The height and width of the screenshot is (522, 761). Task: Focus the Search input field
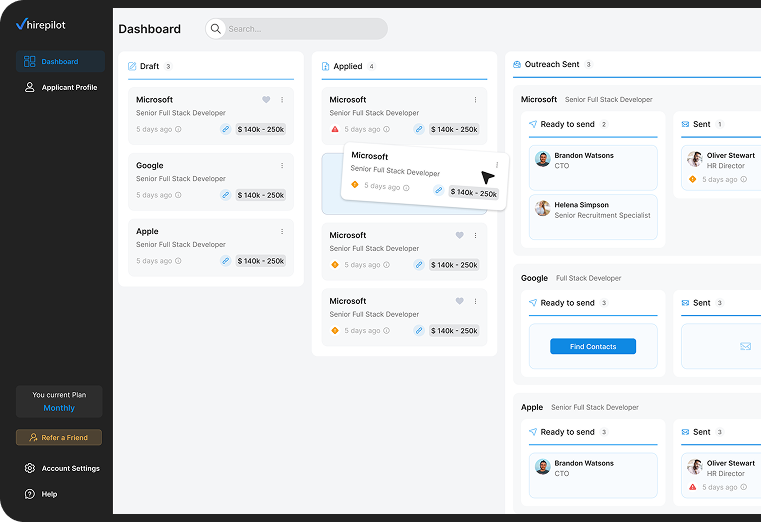click(x=300, y=29)
